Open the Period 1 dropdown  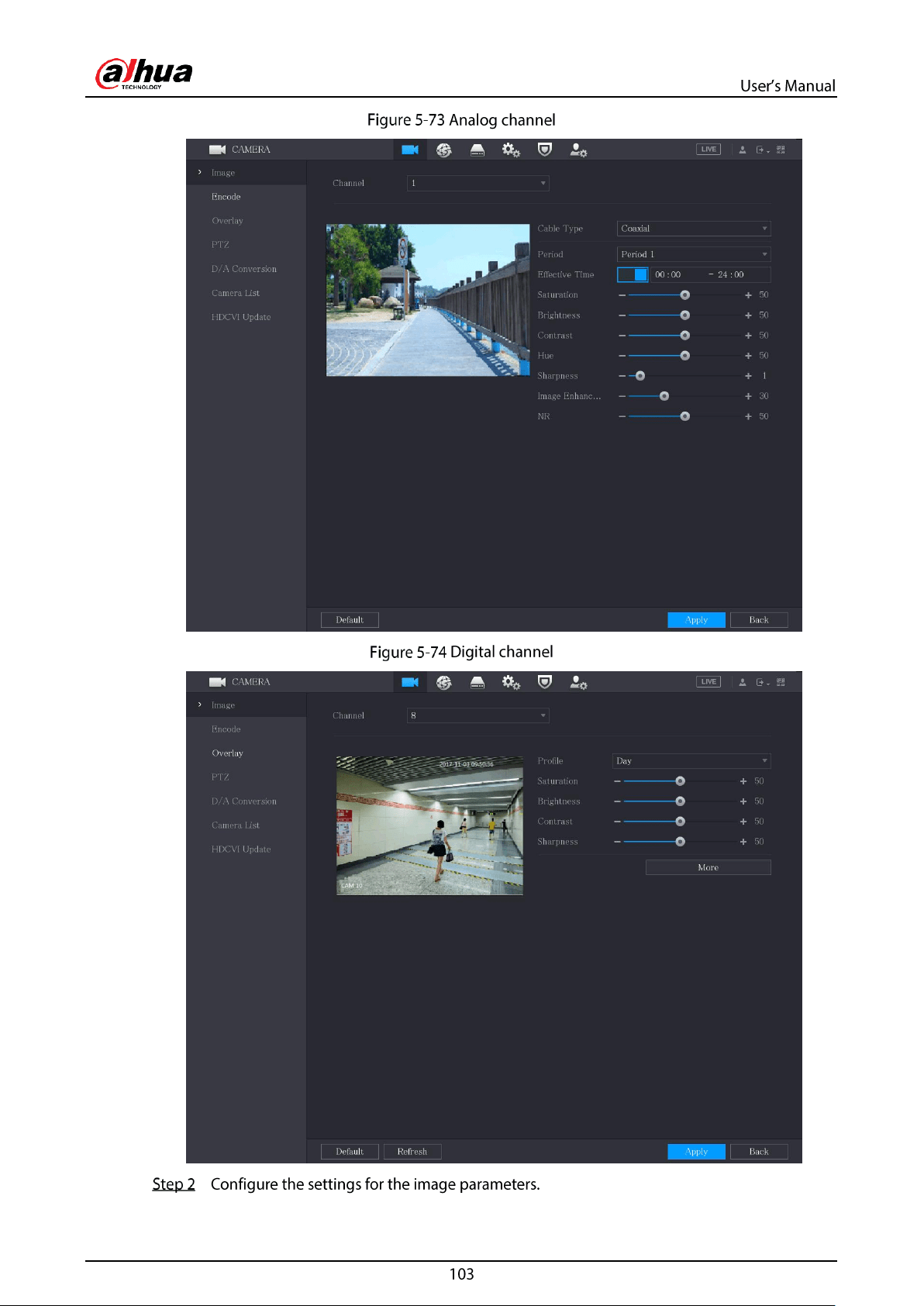coord(694,254)
